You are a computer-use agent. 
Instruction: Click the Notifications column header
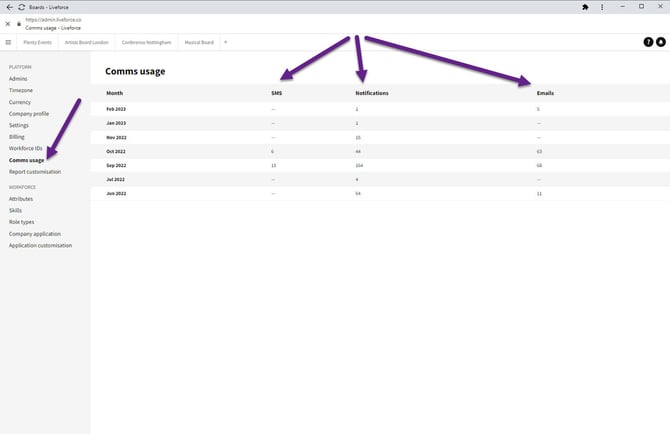click(372, 93)
